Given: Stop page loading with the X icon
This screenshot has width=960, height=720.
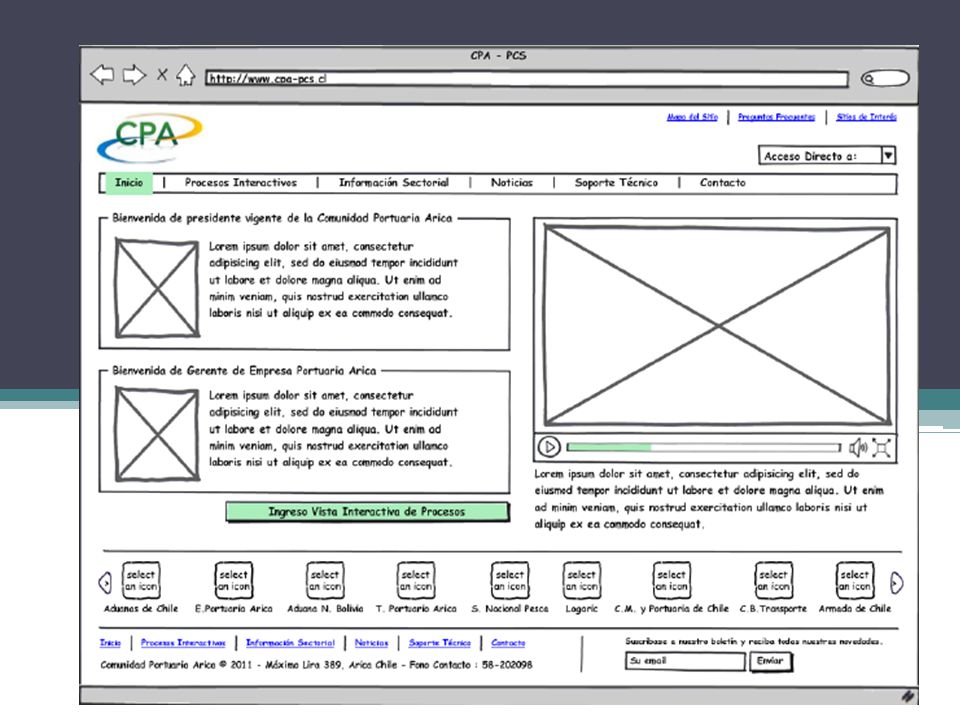Looking at the screenshot, I should pos(162,75).
